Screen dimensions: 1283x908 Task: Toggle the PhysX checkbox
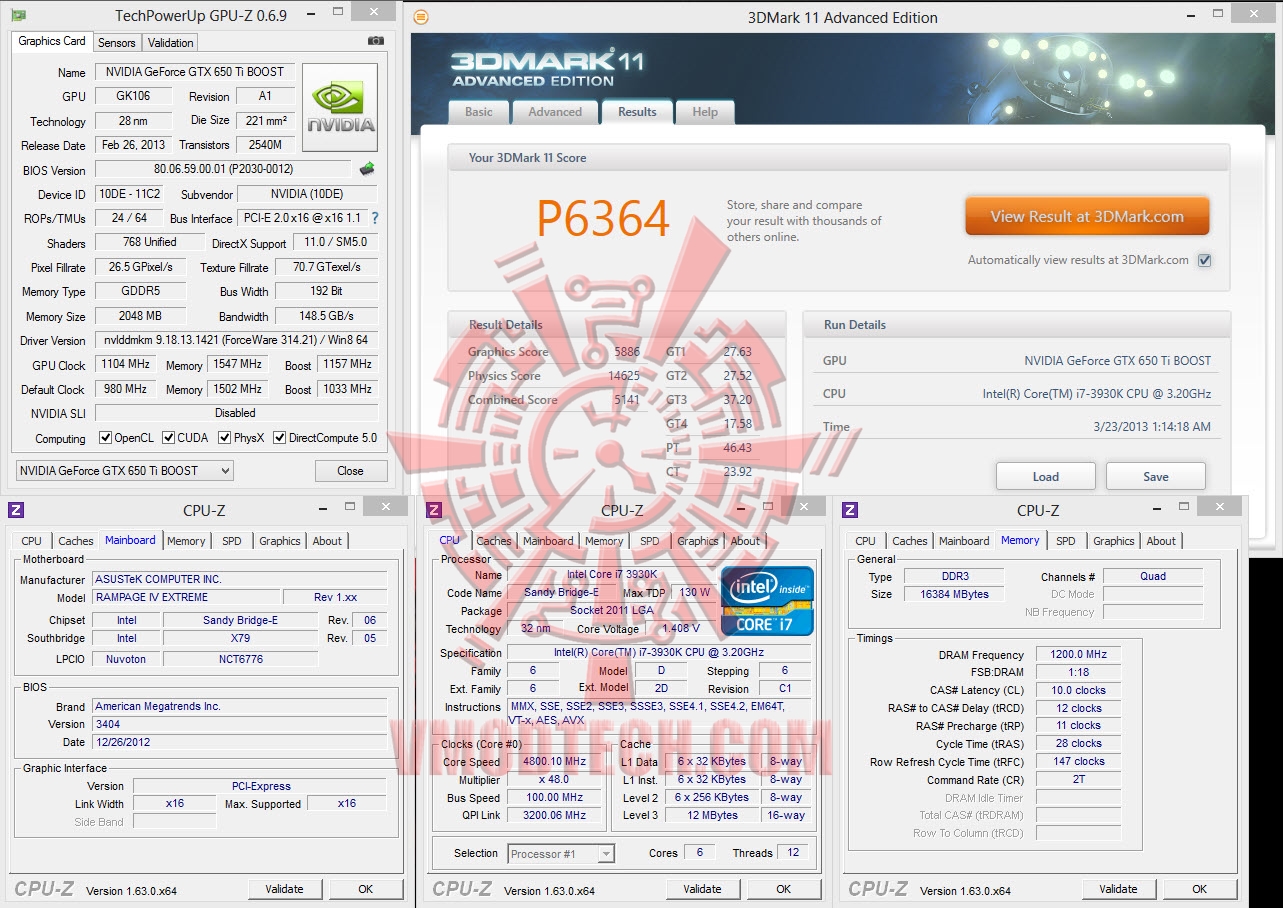click(x=225, y=438)
